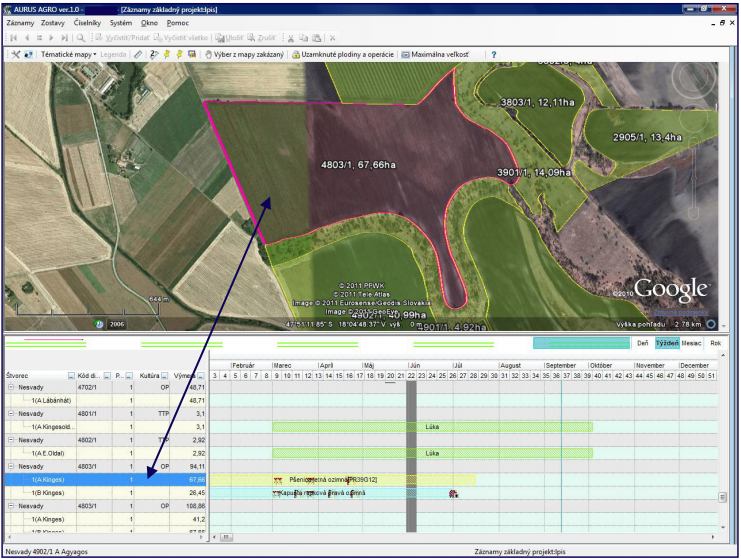This screenshot has height=559, width=741.
Task: Switch timeline to Rok view
Action: click(x=715, y=343)
